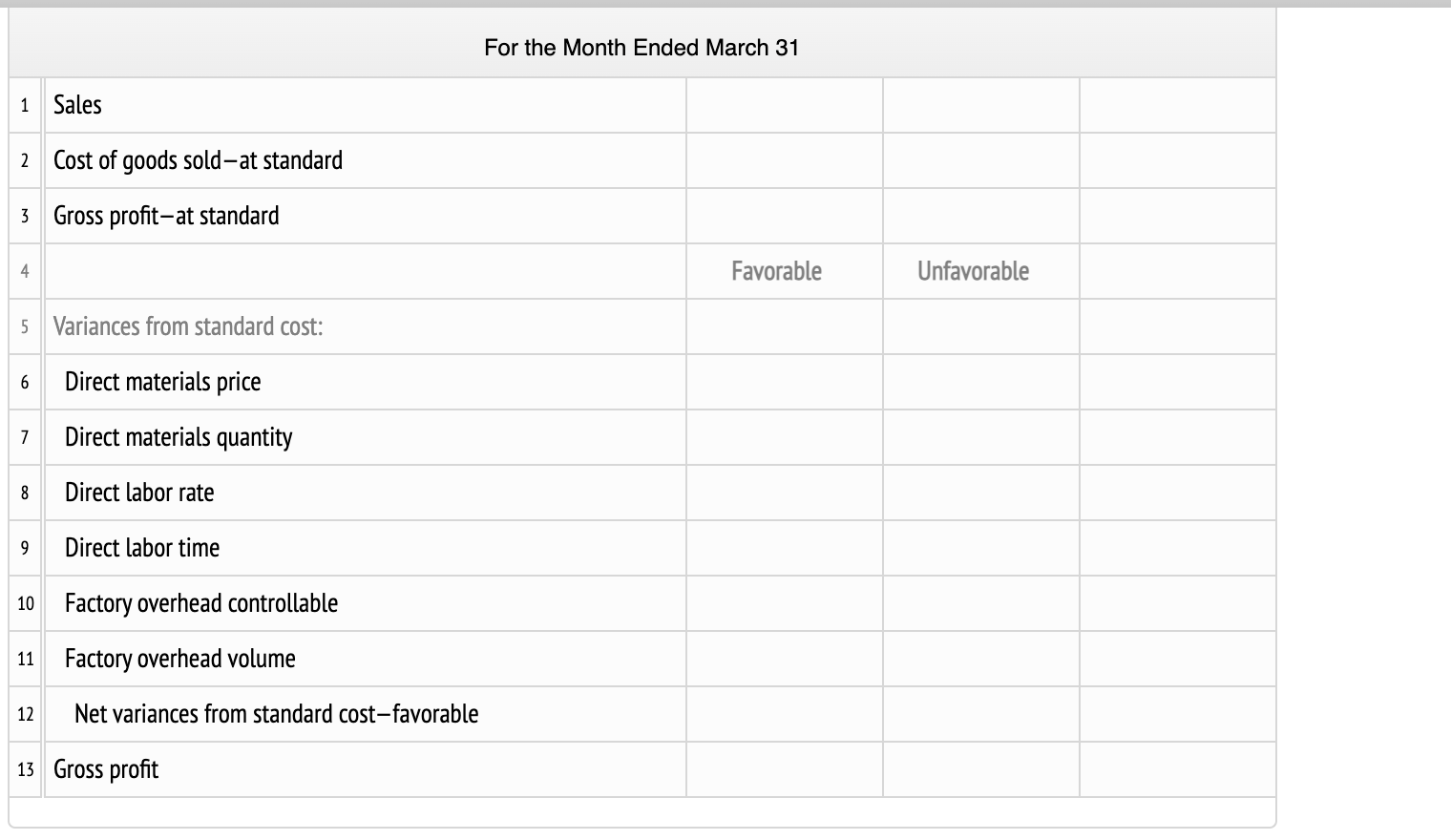Select the Sales row label
The width and height of the screenshot is (1451, 840).
coord(77,105)
